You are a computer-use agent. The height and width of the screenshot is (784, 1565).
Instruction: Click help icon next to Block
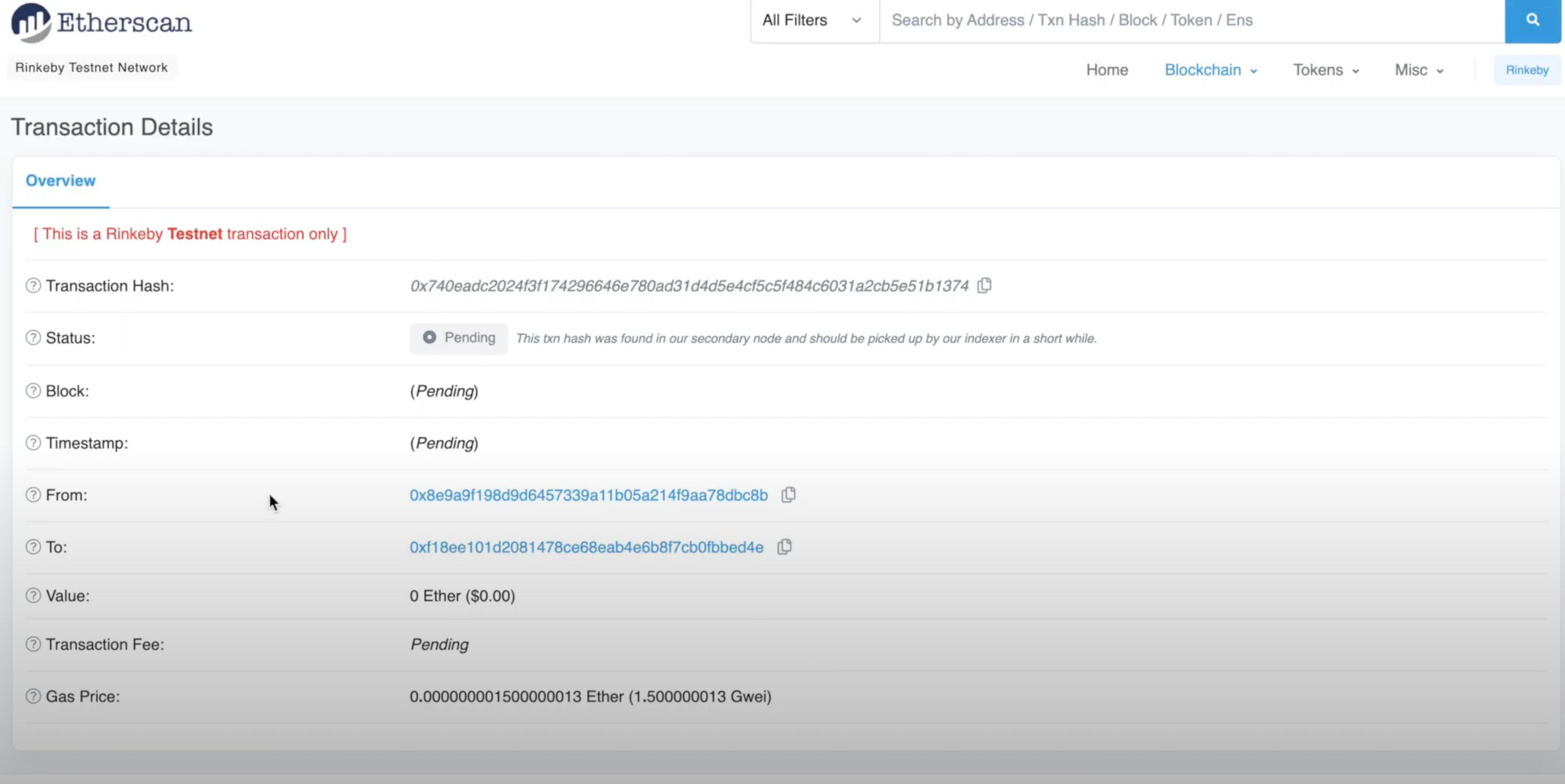(33, 390)
